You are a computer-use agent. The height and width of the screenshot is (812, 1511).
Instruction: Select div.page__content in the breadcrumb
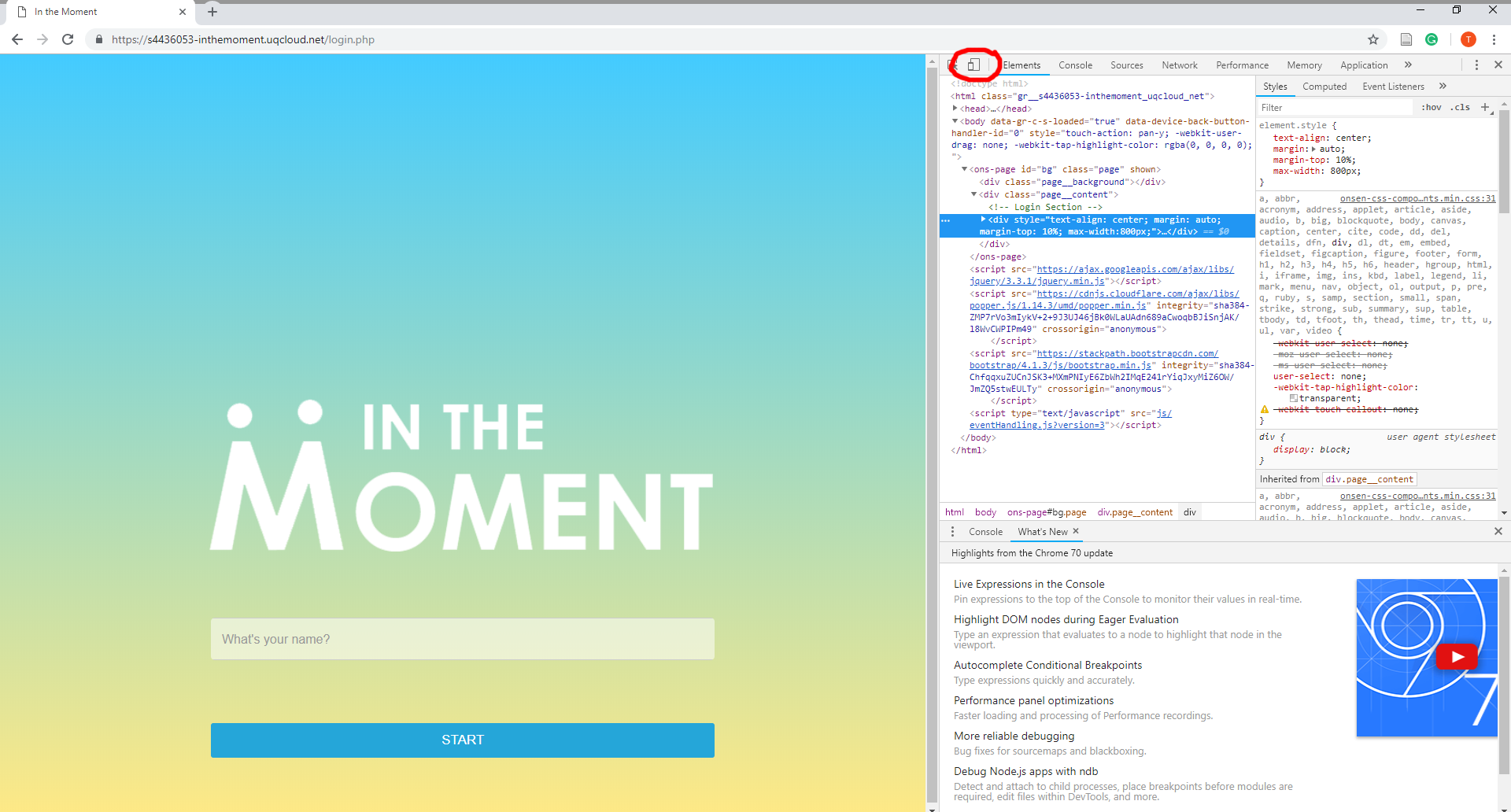tap(1135, 512)
